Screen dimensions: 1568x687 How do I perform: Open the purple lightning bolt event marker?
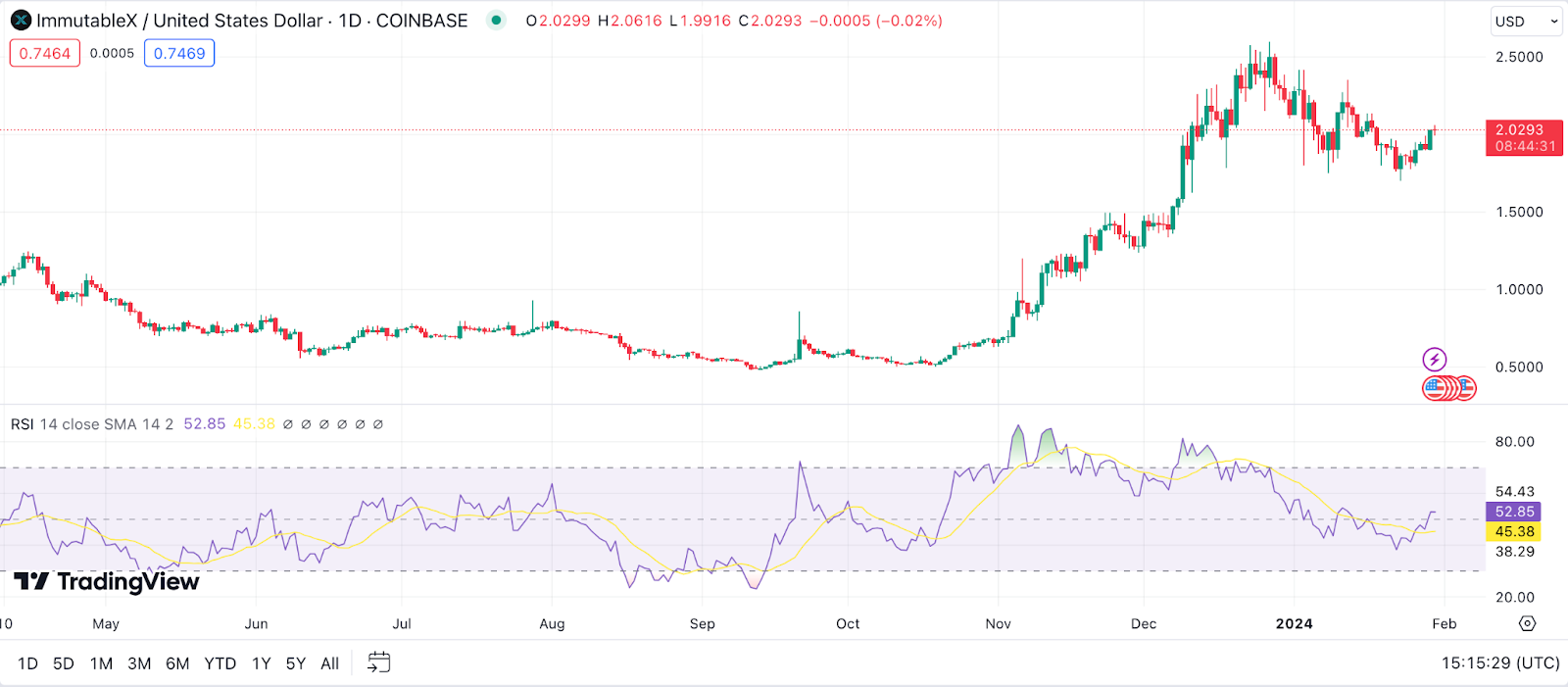click(x=1435, y=360)
